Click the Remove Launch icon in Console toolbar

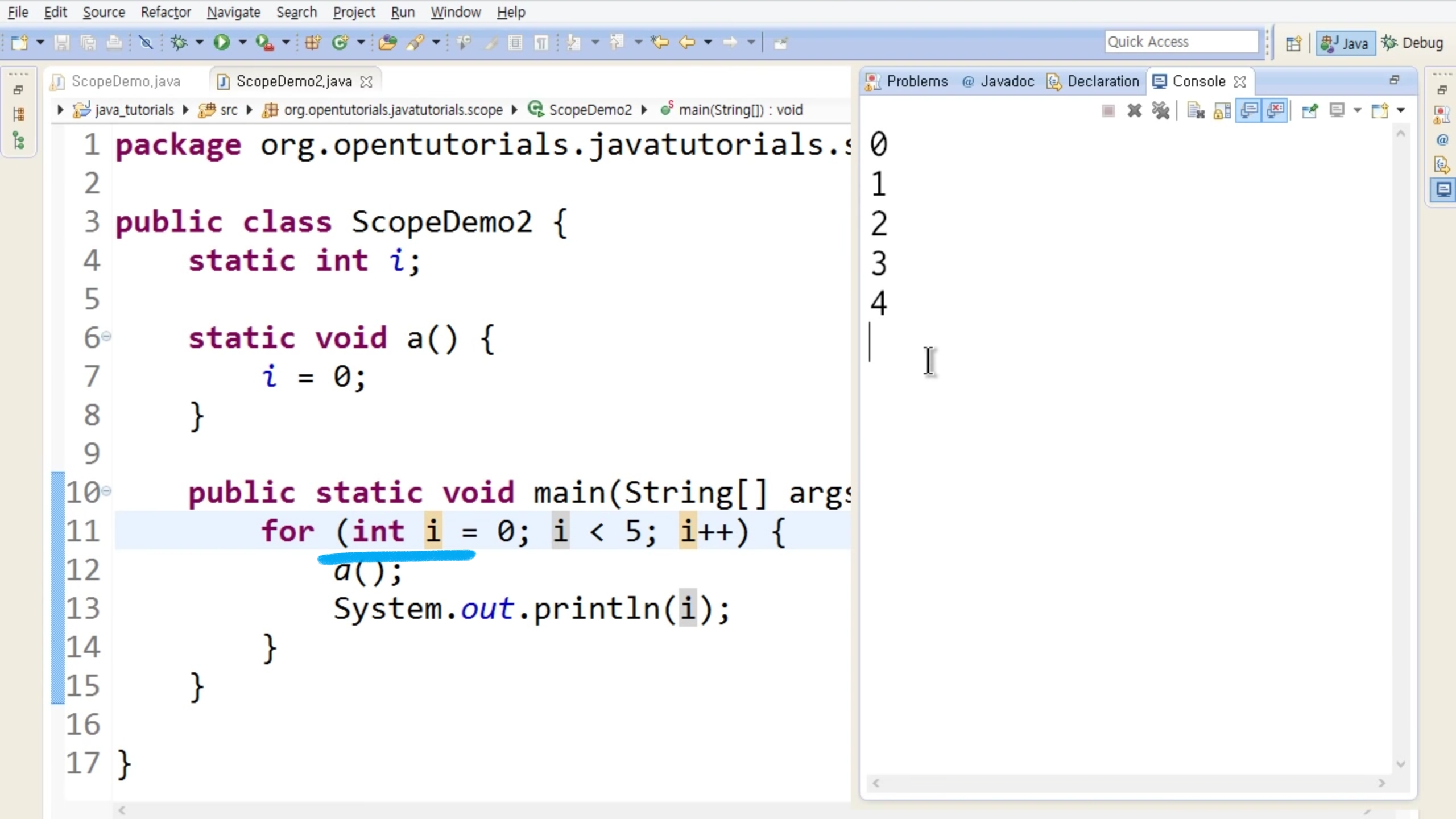pyautogui.click(x=1135, y=110)
